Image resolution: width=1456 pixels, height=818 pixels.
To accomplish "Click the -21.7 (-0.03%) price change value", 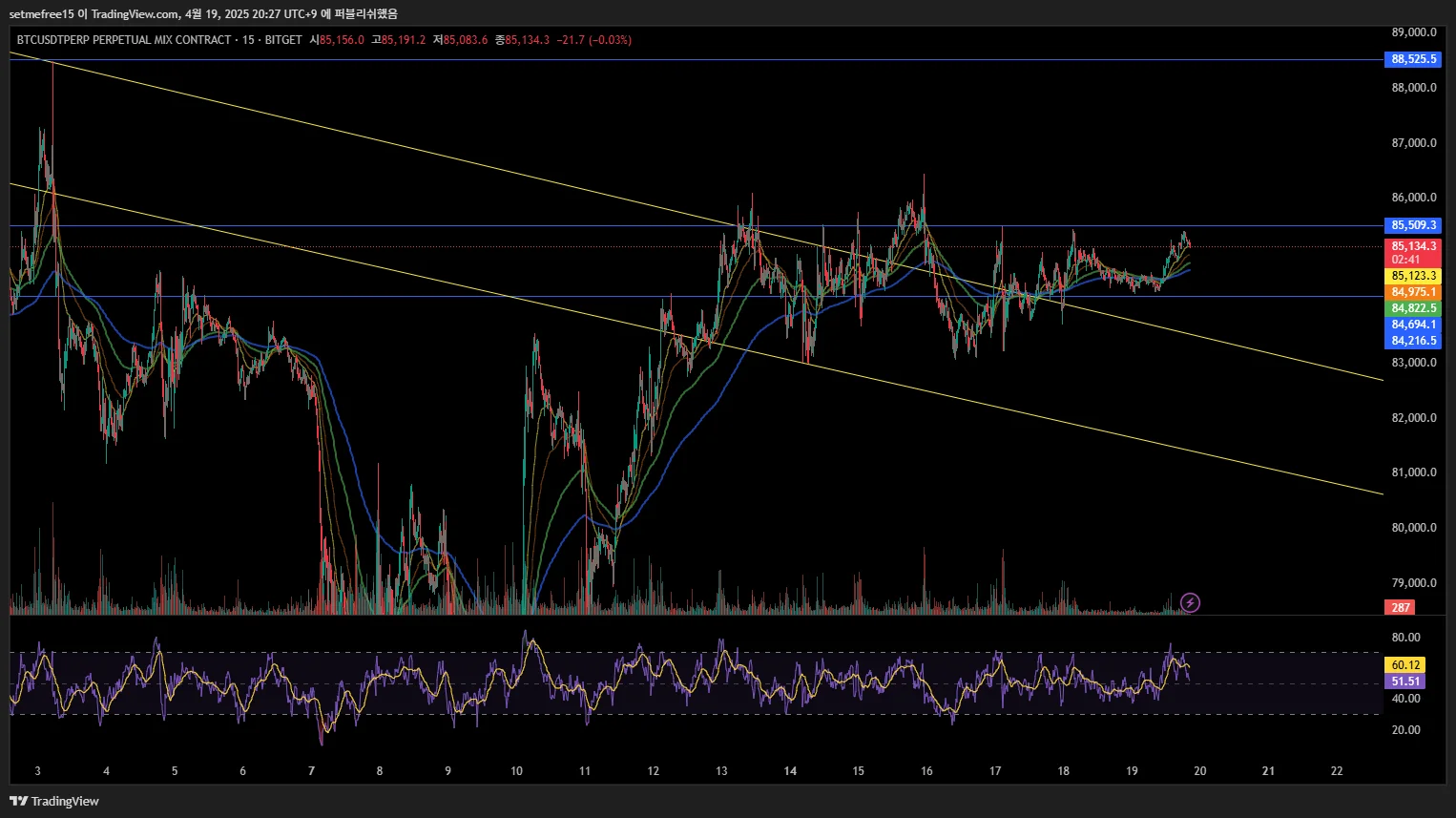I will click(594, 40).
